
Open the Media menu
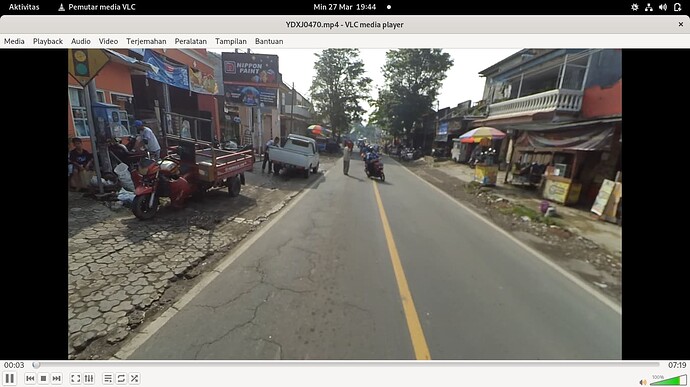[14, 41]
